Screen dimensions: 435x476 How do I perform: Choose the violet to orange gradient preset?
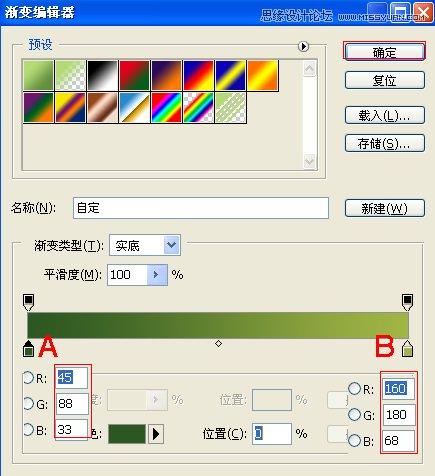click(167, 75)
